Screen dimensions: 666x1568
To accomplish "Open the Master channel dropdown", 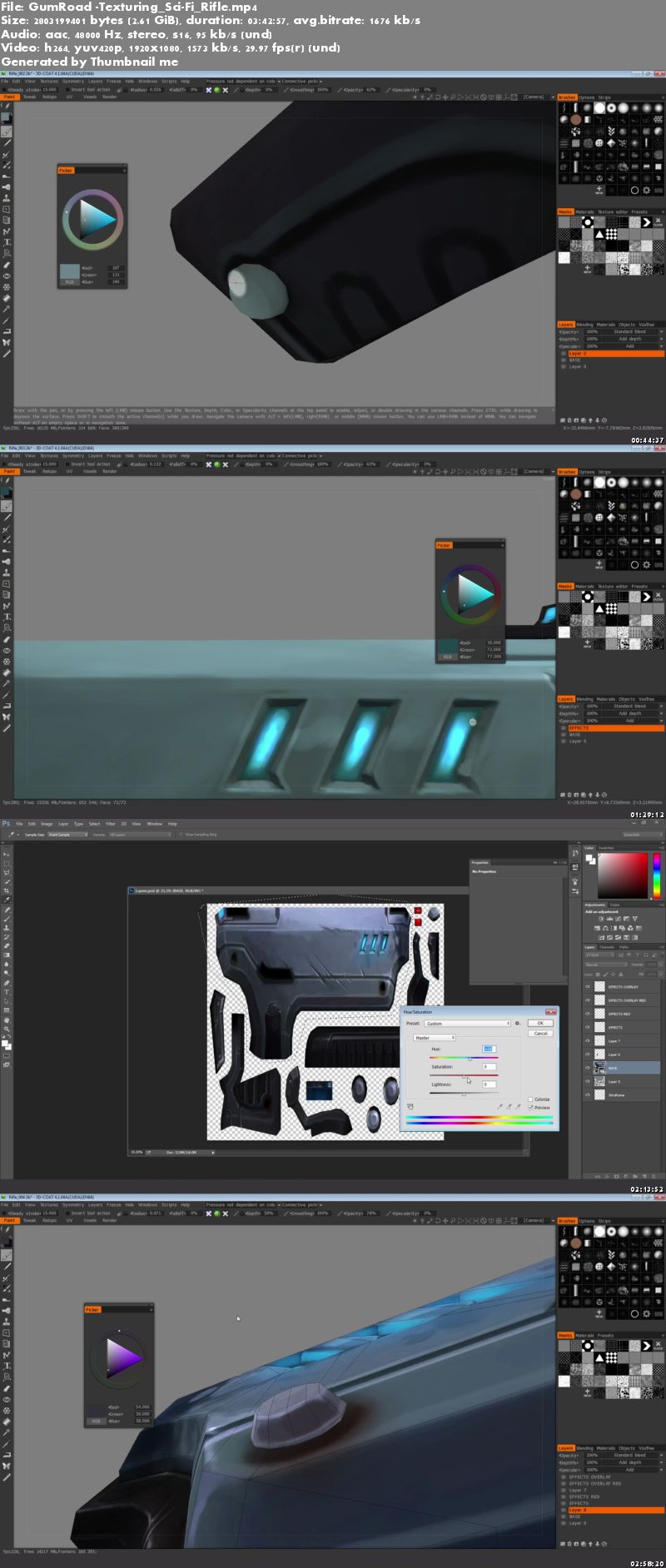I will pos(435,1038).
